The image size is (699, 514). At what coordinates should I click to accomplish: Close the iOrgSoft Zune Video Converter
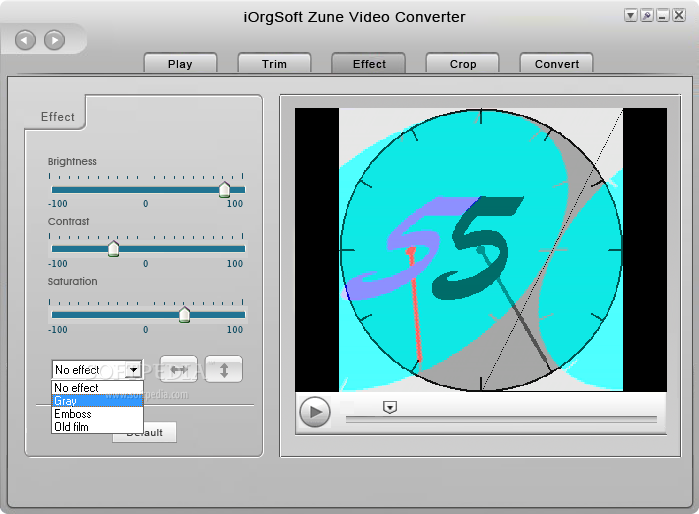[679, 16]
